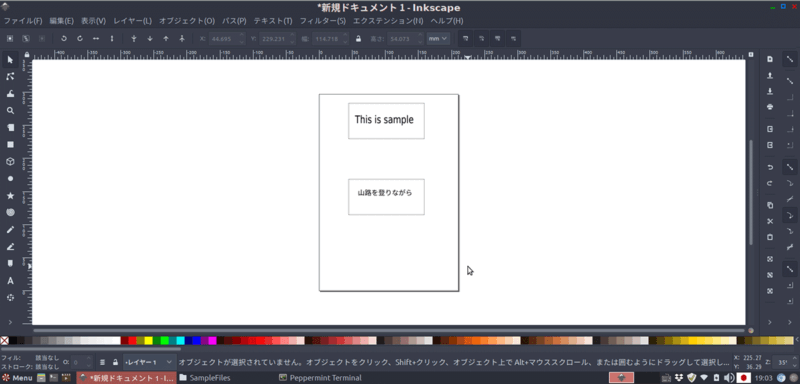
Task: Lower selection one step
Action: 150,38
